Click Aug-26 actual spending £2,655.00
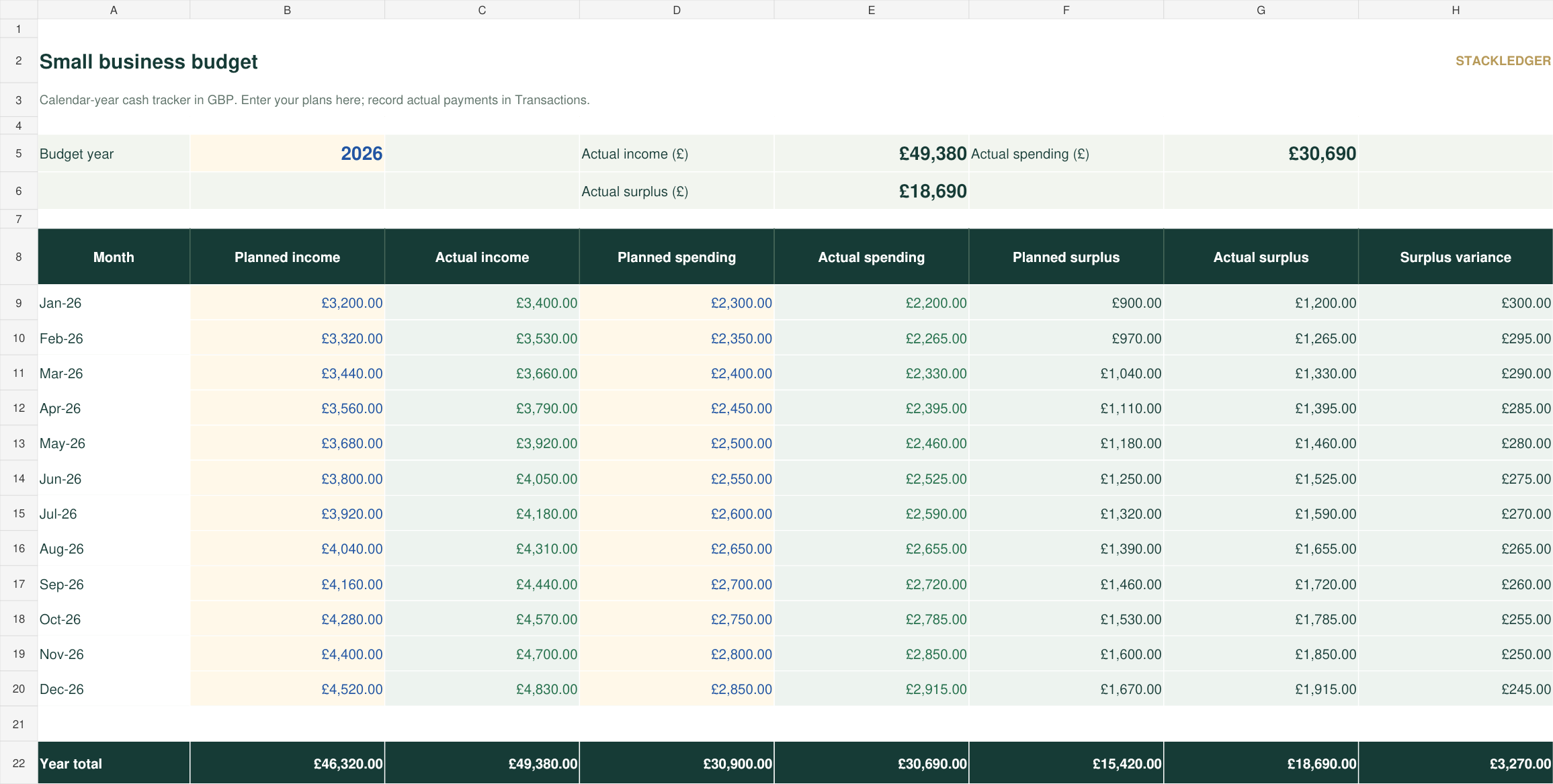The image size is (1553, 784). (x=871, y=549)
